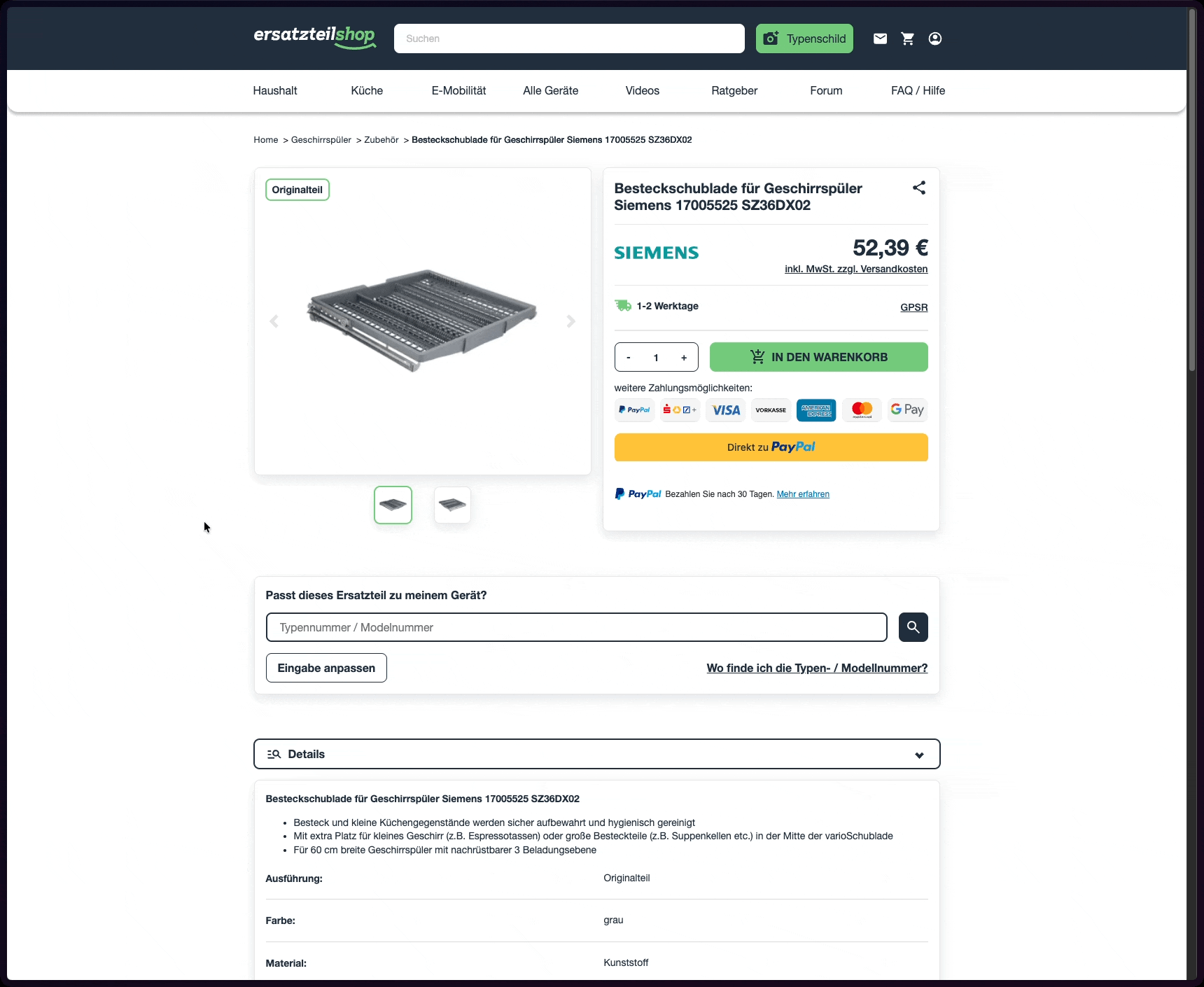Open the mail envelope icon in header
This screenshot has height=987, width=1204.
880,38
